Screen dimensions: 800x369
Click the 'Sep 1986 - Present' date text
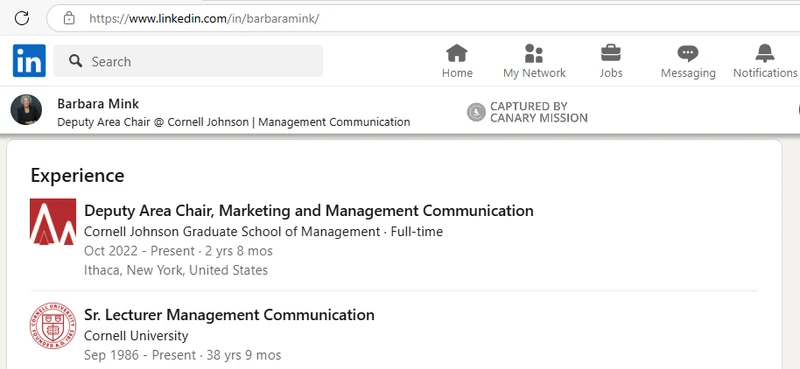click(x=139, y=355)
